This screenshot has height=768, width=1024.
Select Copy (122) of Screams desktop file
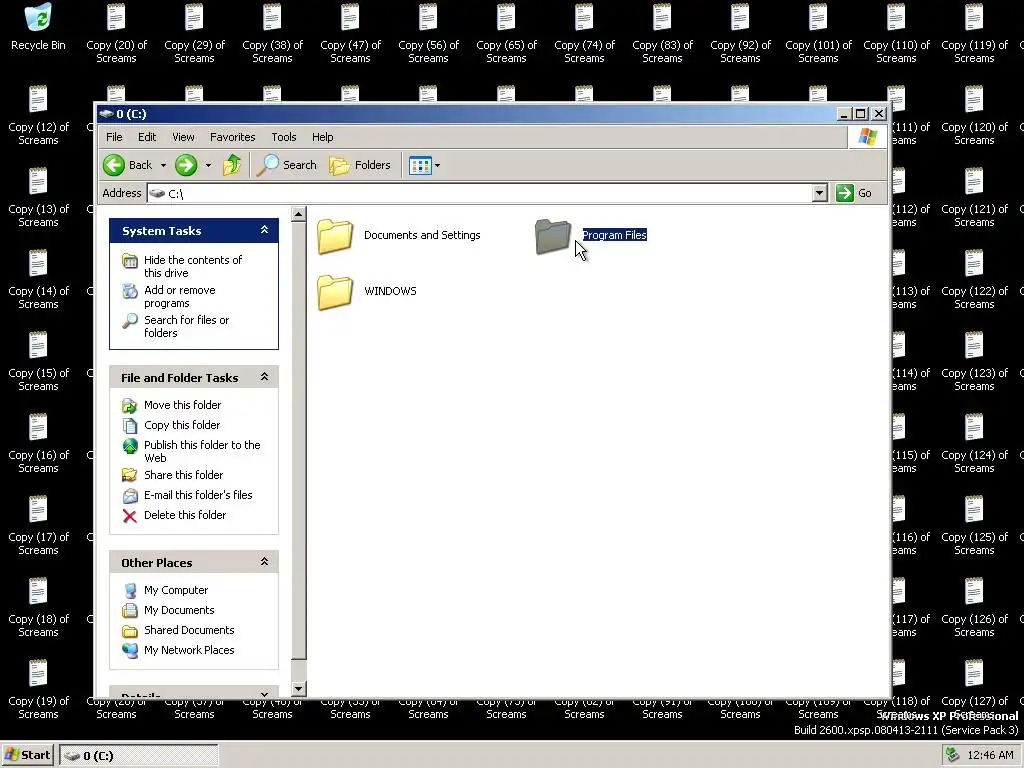pyautogui.click(x=974, y=280)
